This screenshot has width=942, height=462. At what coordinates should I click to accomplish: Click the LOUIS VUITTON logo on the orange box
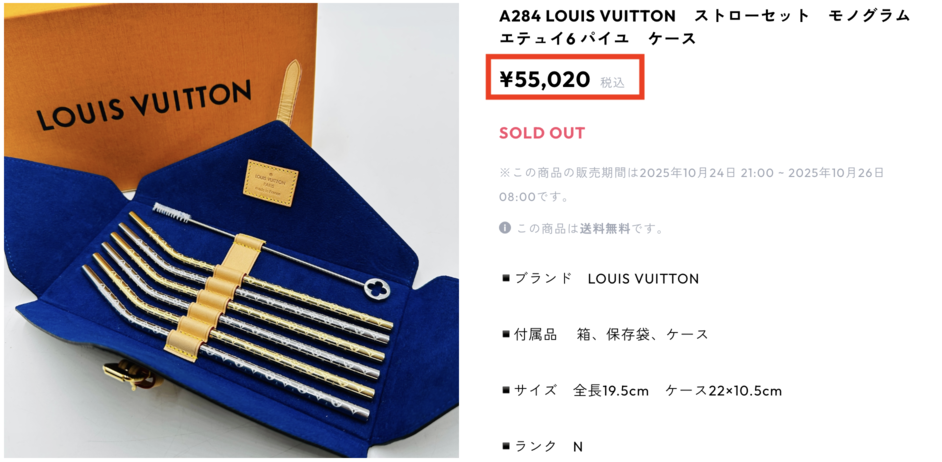coord(144,105)
